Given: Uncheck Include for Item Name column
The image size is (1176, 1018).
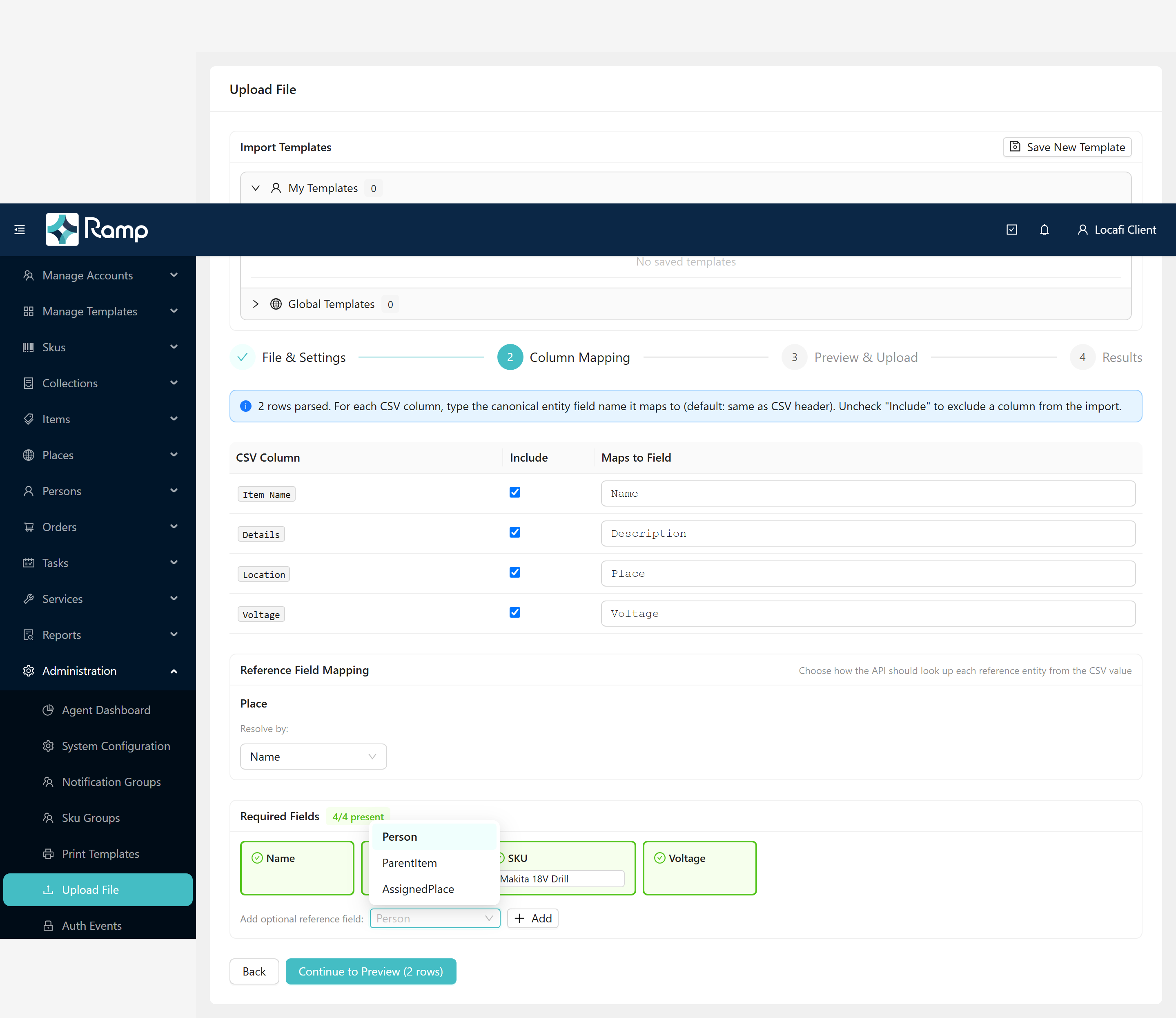Looking at the screenshot, I should (514, 493).
